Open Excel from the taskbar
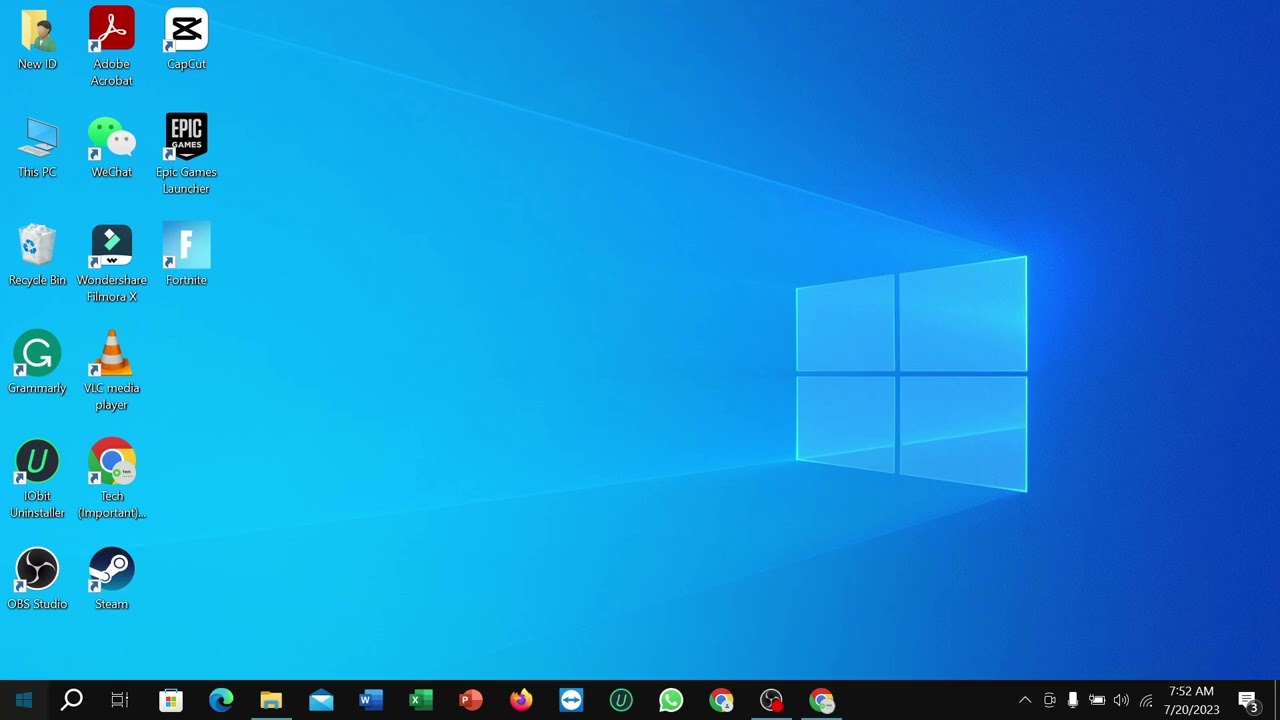 click(421, 700)
